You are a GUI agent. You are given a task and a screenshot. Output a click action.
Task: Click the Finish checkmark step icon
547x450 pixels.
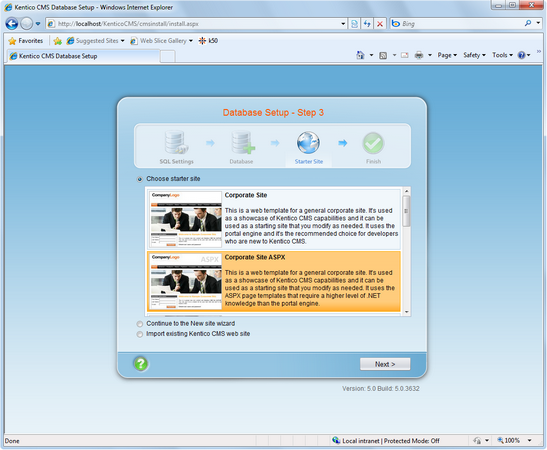click(373, 143)
